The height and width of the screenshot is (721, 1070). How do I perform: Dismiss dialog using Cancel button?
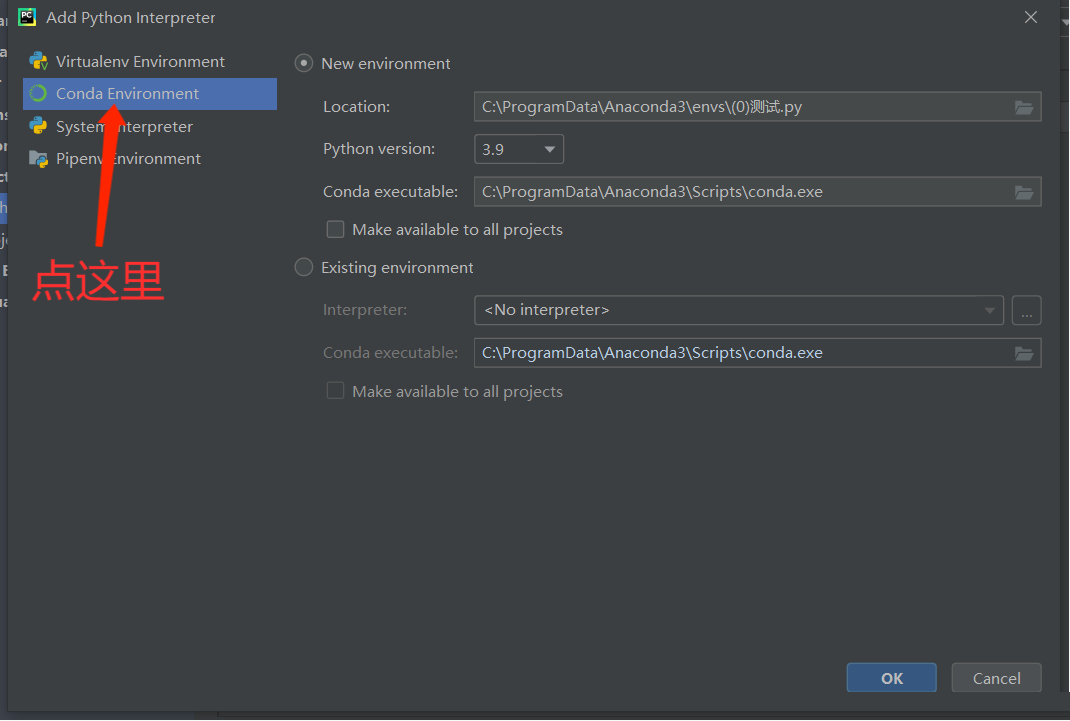(996, 678)
